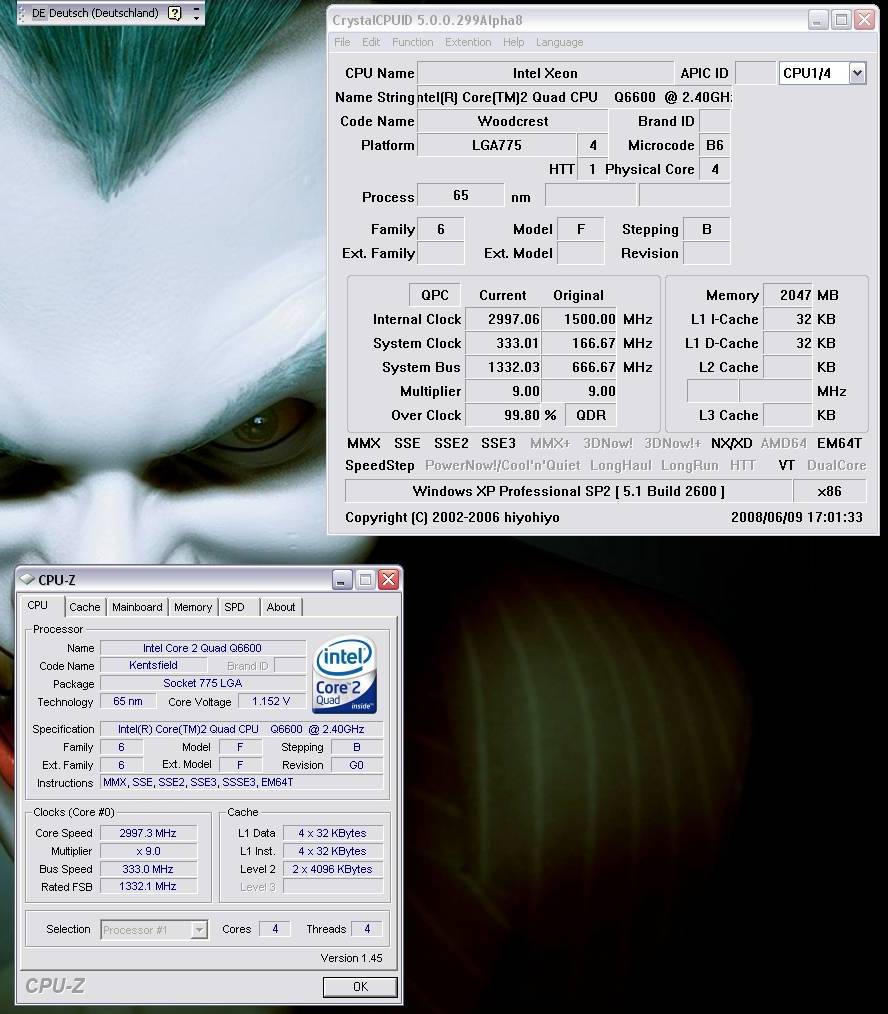
Task: Click the Intel Core 2 Quad Q6600 name field
Action: point(202,647)
